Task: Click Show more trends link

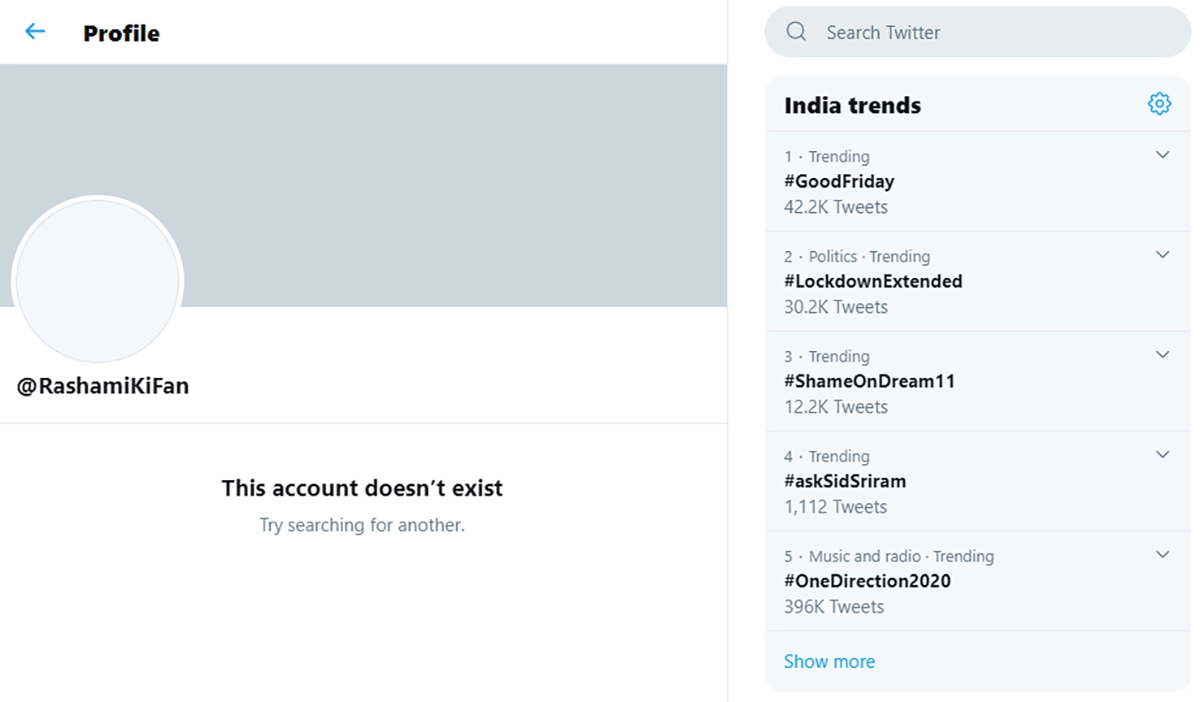Action: [829, 662]
